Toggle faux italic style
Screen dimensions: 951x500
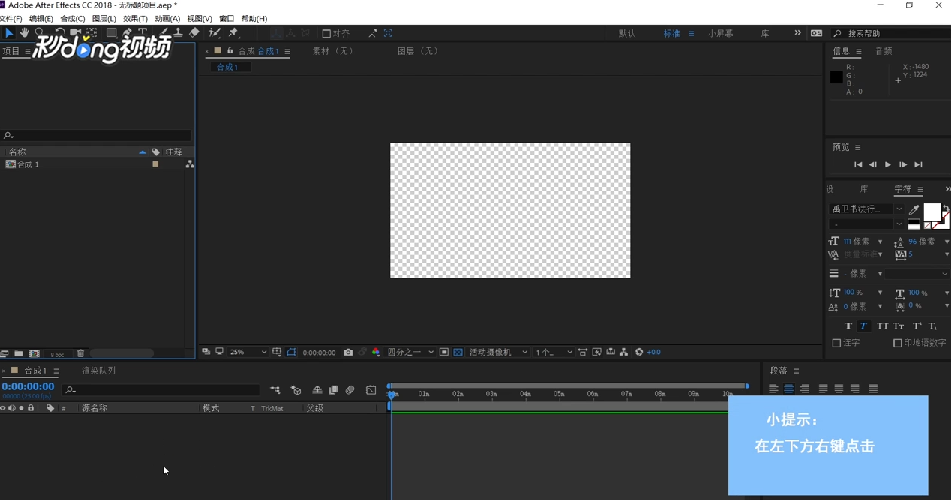pyautogui.click(x=863, y=326)
